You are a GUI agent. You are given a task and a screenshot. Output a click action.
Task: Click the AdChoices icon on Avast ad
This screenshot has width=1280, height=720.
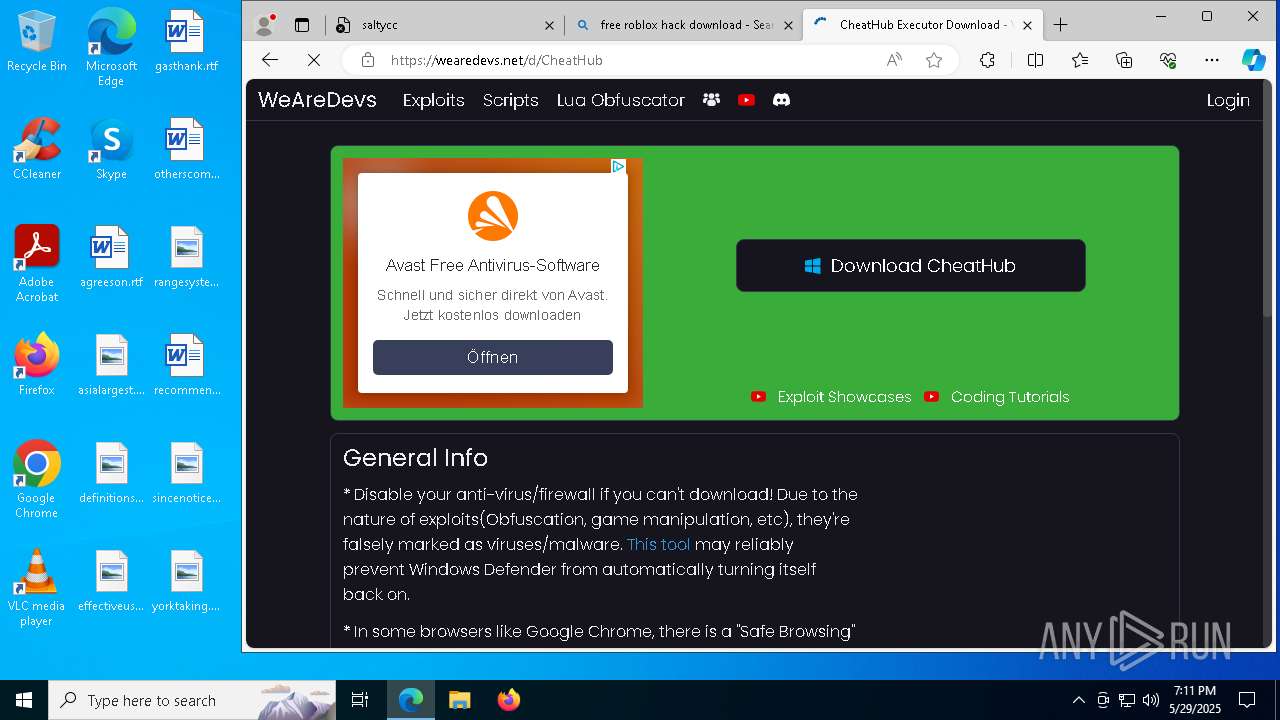pos(618,167)
